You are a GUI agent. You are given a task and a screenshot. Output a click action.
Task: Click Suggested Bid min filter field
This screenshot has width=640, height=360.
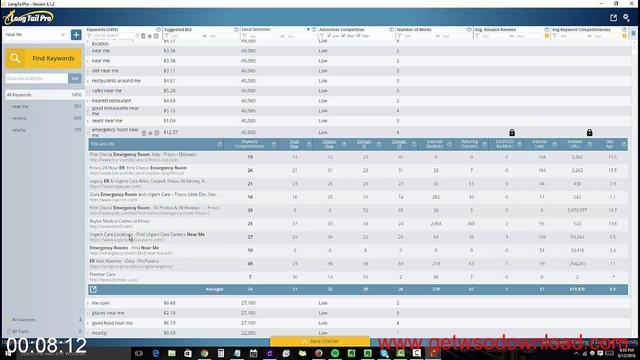184,36
